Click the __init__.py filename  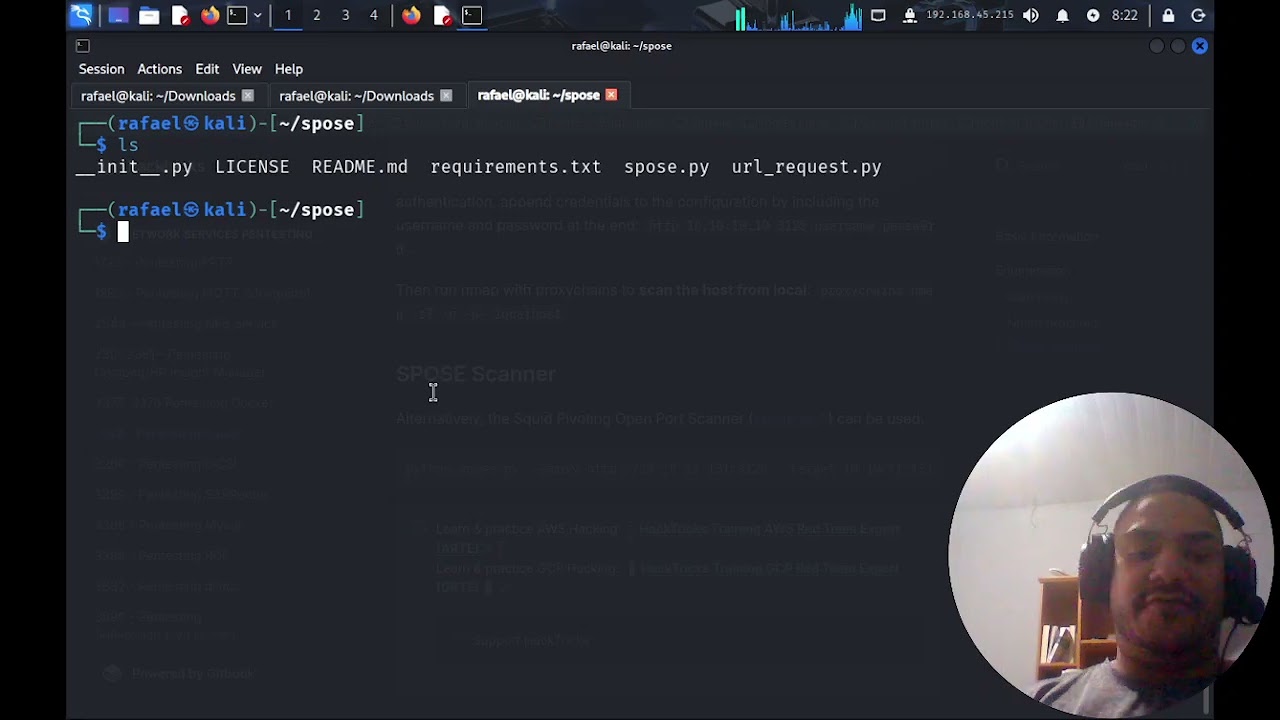[134, 167]
